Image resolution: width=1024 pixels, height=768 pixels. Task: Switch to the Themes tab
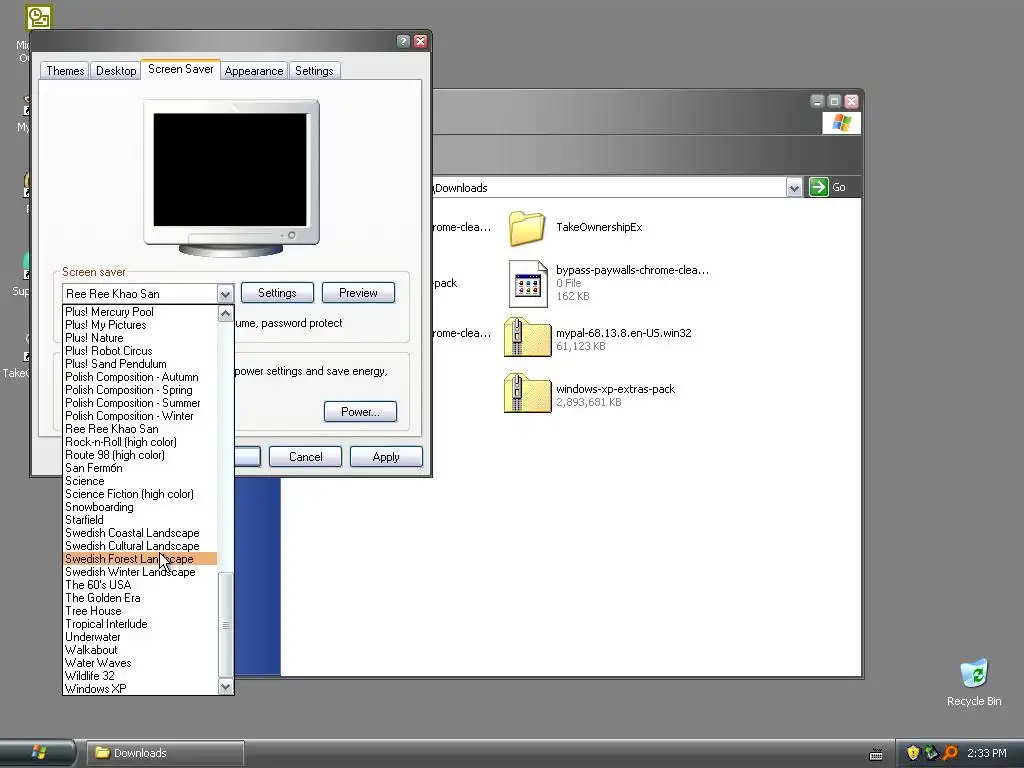point(65,71)
